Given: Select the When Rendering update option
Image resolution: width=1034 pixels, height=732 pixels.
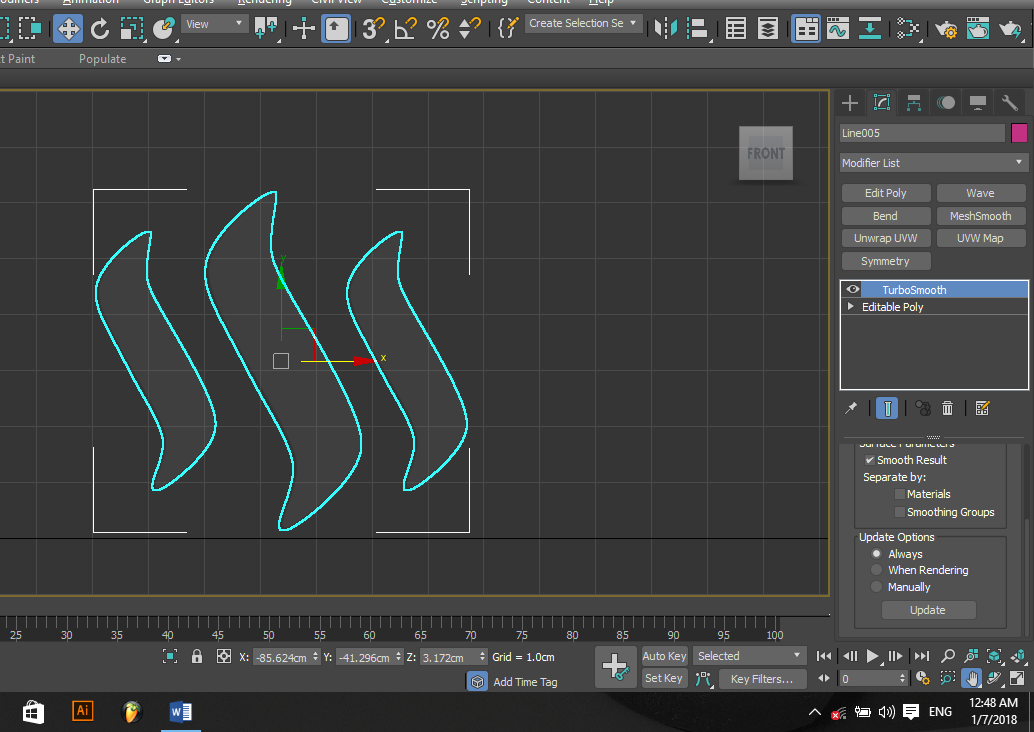Looking at the screenshot, I should click(876, 570).
